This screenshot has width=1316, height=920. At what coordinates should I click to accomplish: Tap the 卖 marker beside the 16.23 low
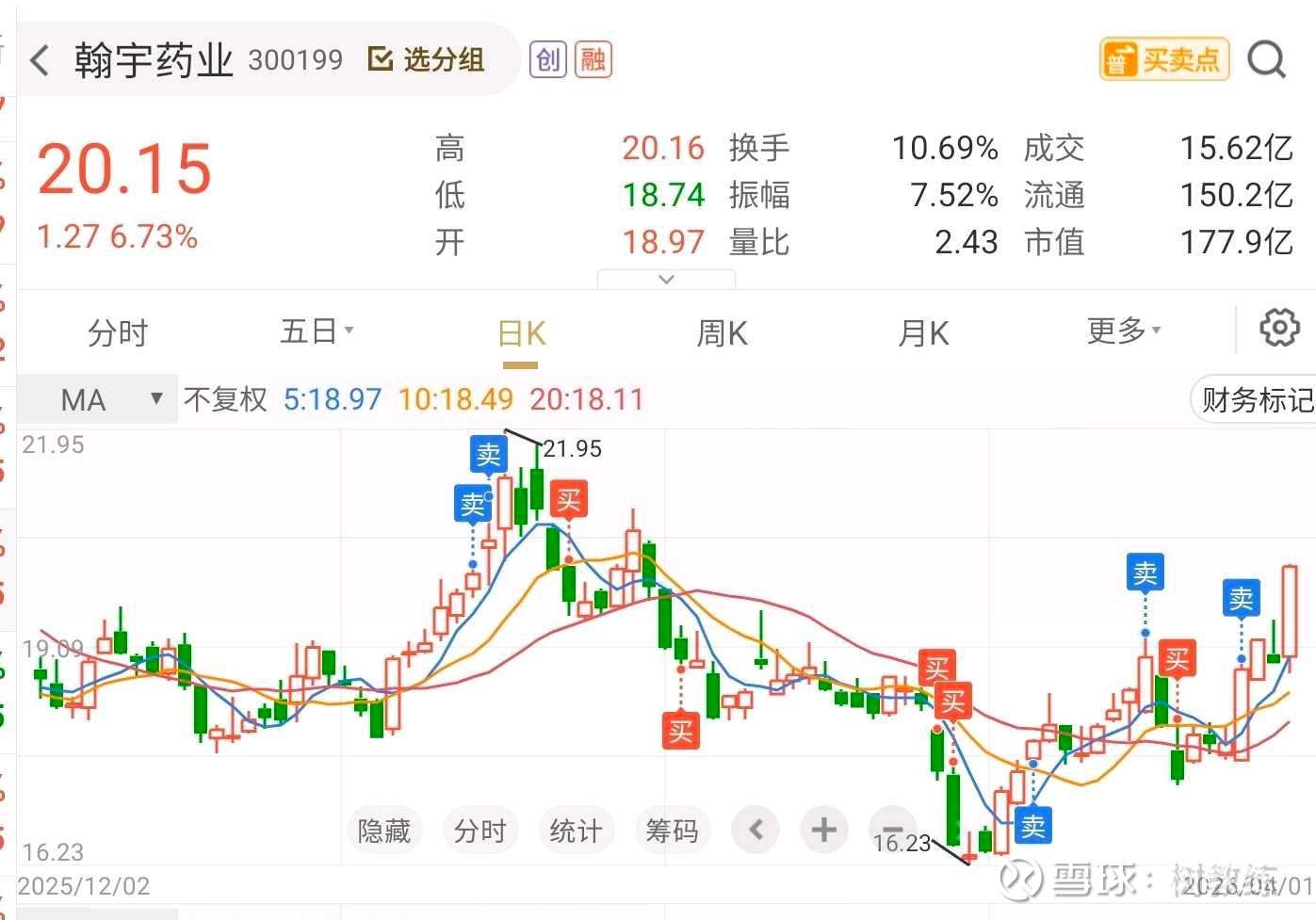pos(1032,826)
